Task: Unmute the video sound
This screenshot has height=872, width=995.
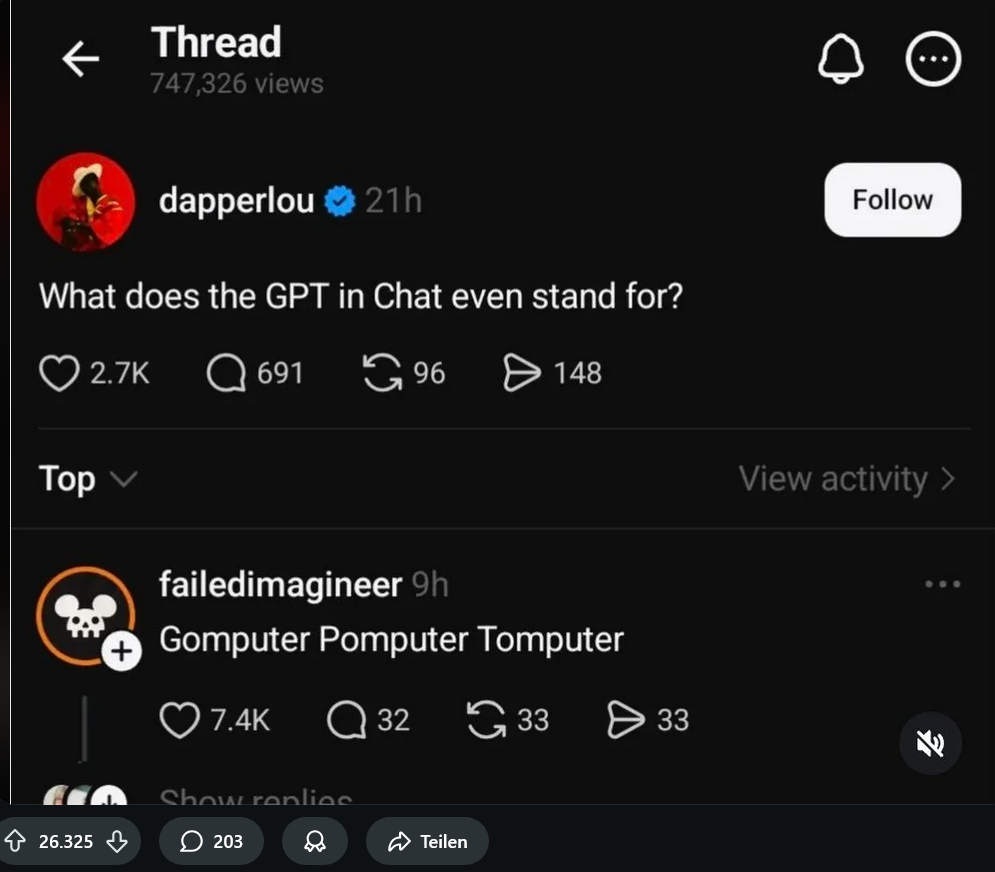Action: coord(930,743)
